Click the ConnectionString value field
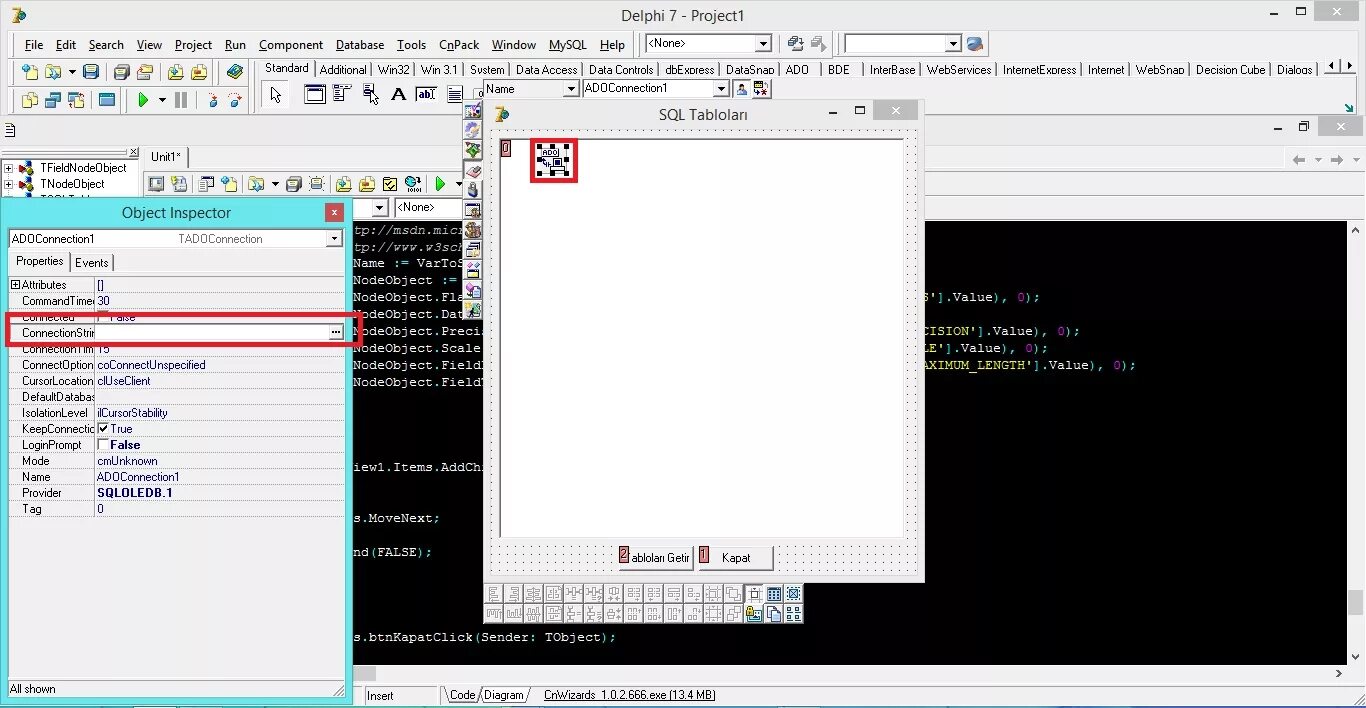Viewport: 1366px width, 708px height. (x=212, y=332)
